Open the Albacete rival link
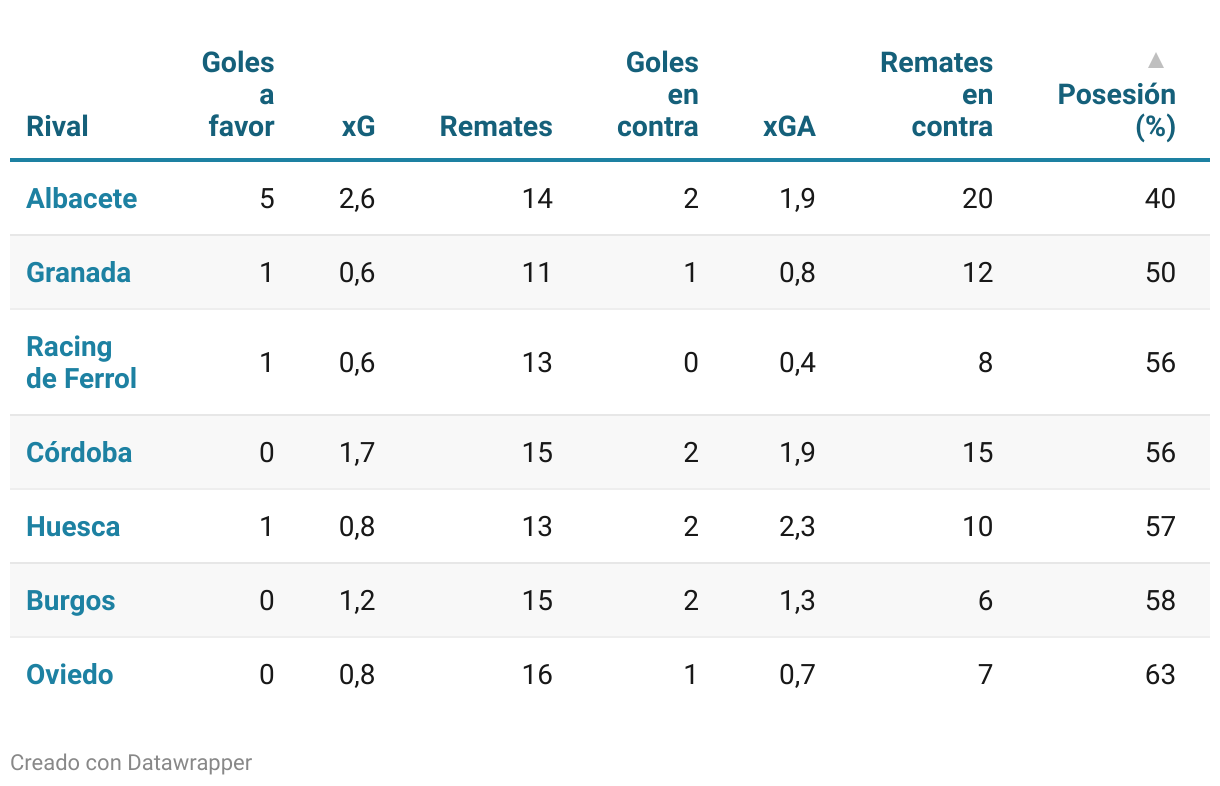 [82, 198]
